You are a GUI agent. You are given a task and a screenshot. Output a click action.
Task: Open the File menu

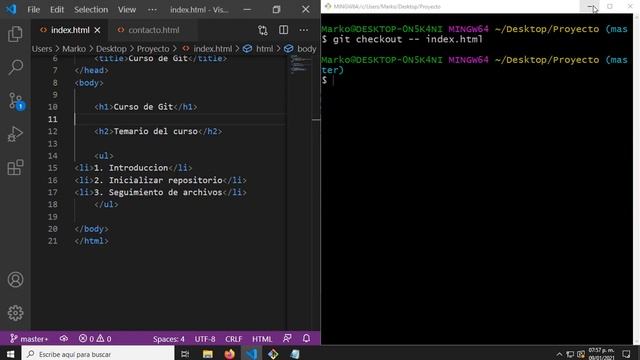(33, 9)
